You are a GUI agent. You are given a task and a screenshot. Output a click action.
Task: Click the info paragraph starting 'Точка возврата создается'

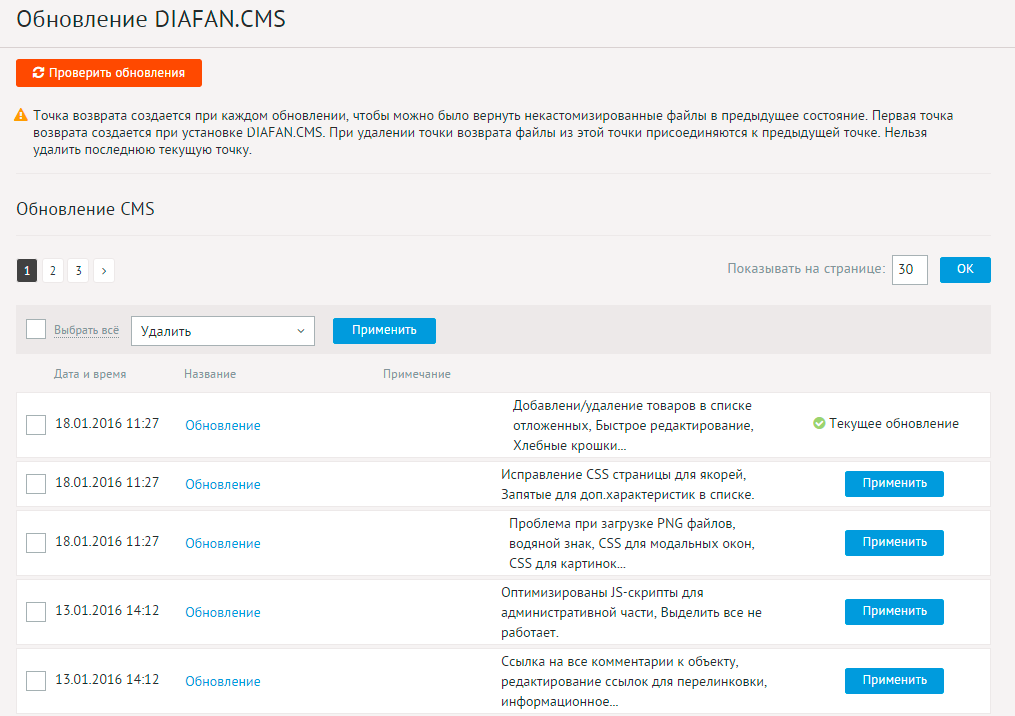493,133
